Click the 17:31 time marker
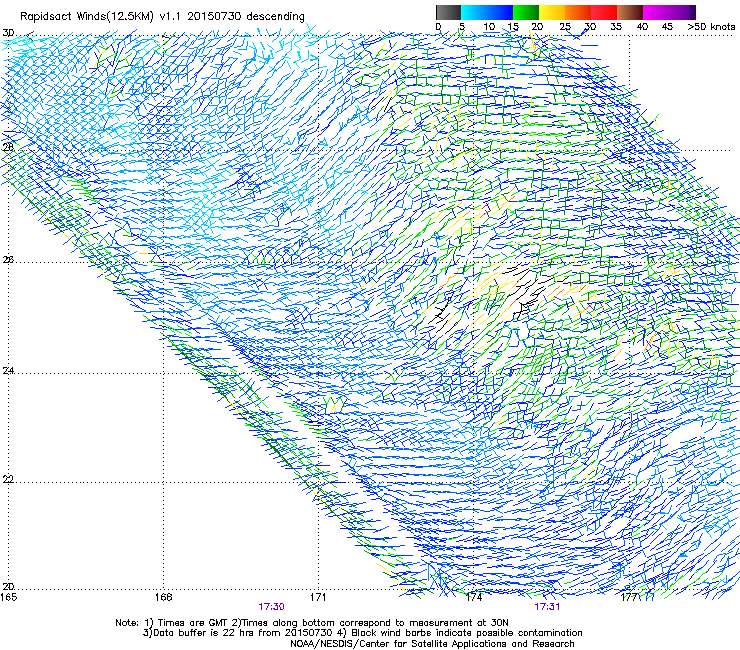This screenshot has width=740, height=650. coord(547,607)
